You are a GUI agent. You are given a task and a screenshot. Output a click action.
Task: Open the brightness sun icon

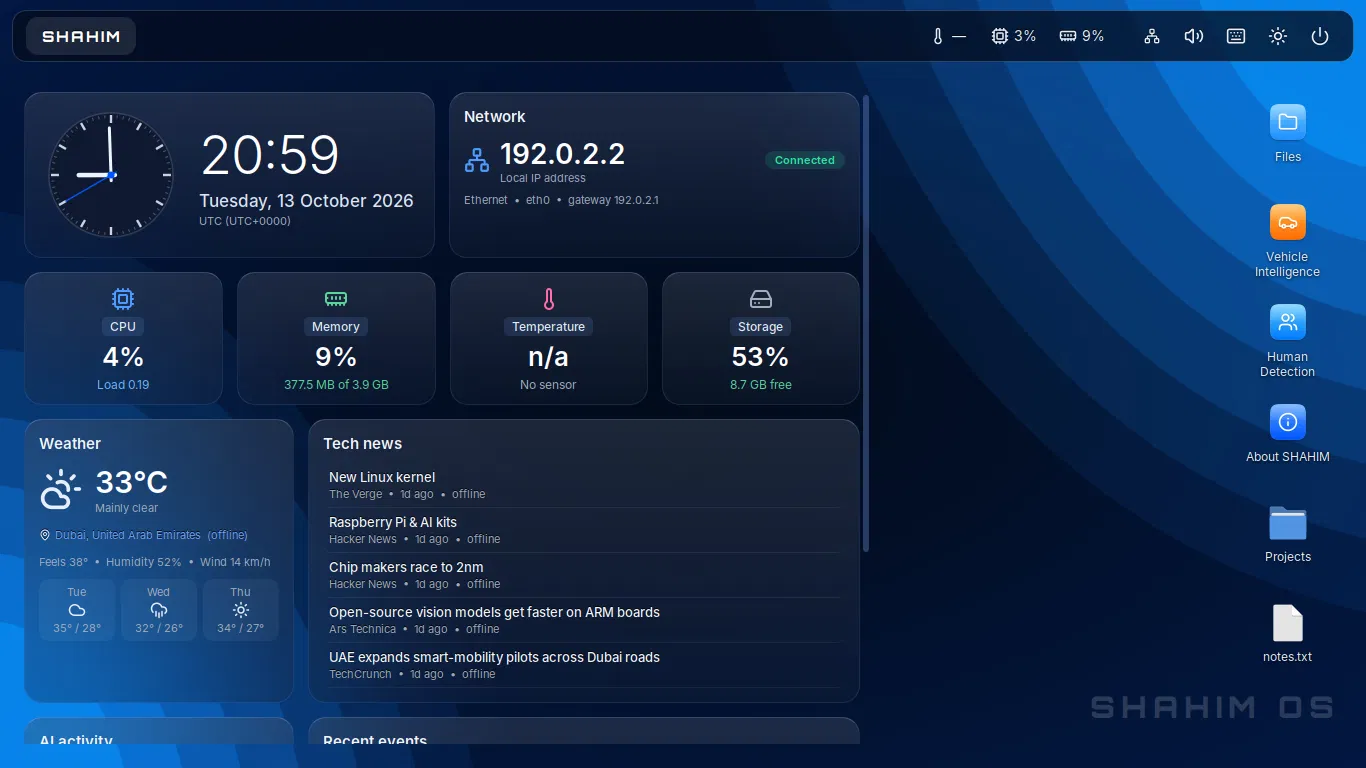coord(1278,36)
